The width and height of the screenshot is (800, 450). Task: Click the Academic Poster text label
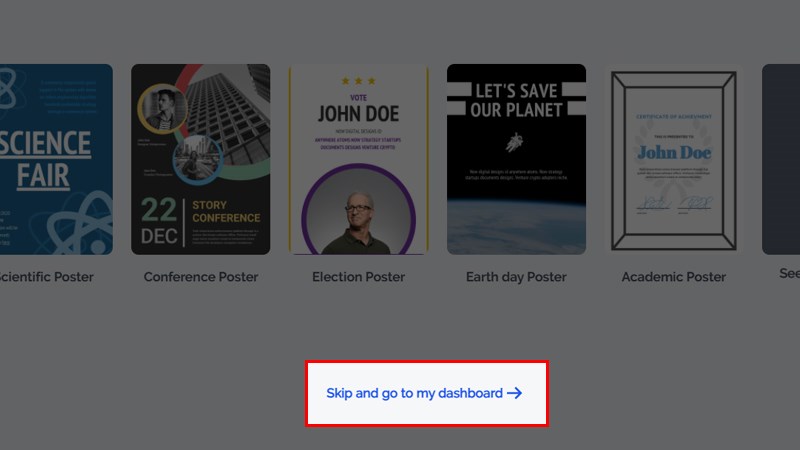pyautogui.click(x=674, y=277)
